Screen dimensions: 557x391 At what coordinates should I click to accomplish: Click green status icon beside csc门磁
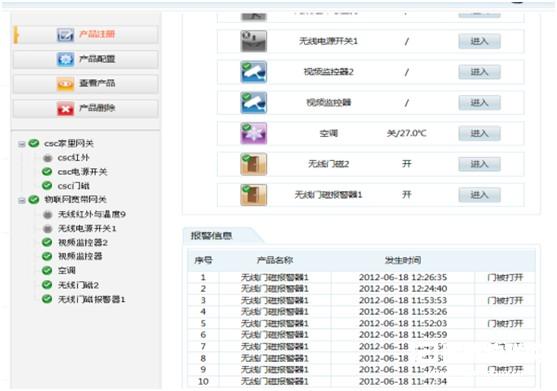point(47,185)
